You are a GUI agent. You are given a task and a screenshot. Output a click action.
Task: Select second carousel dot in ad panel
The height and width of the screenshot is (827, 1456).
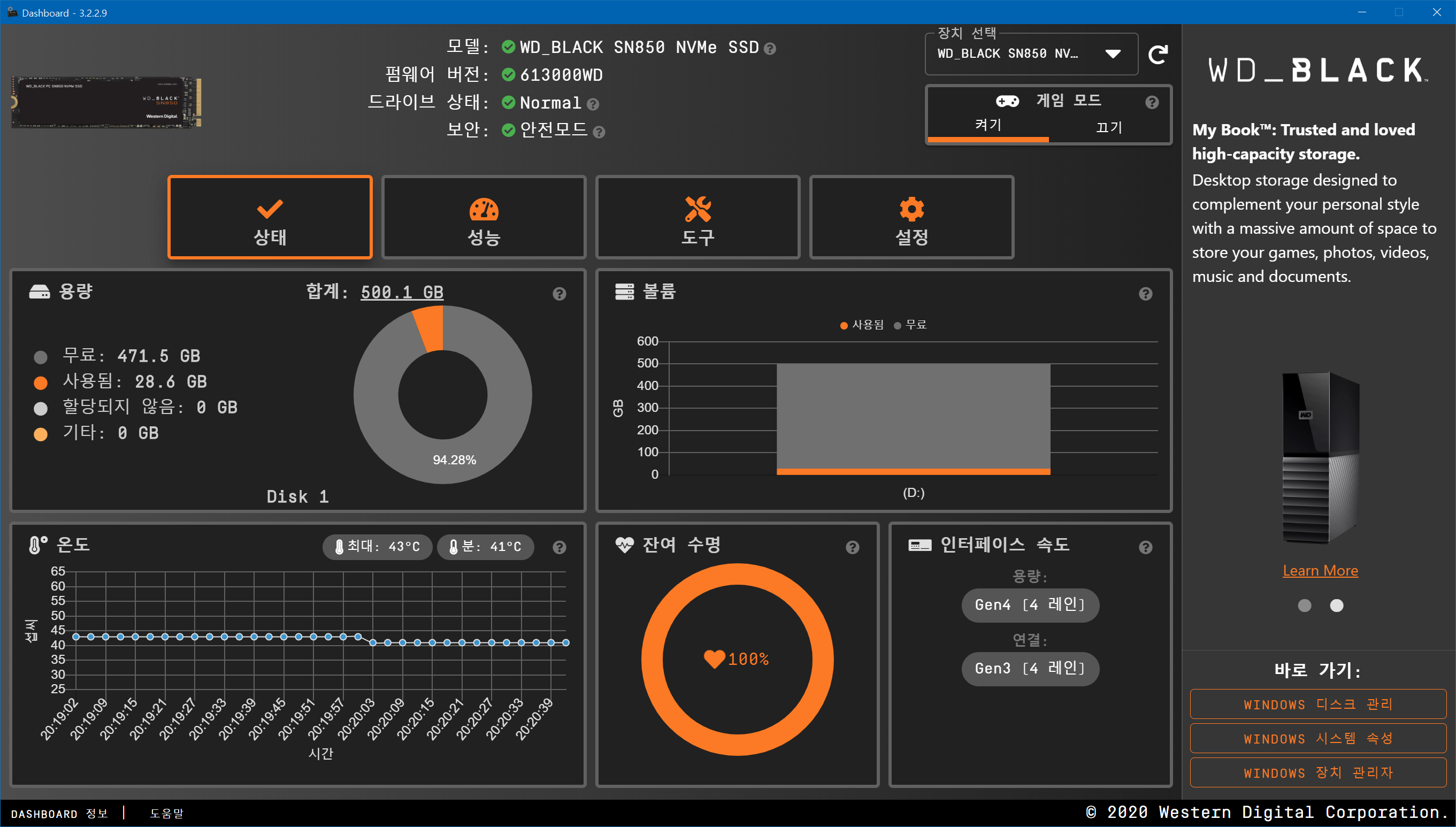(1337, 606)
